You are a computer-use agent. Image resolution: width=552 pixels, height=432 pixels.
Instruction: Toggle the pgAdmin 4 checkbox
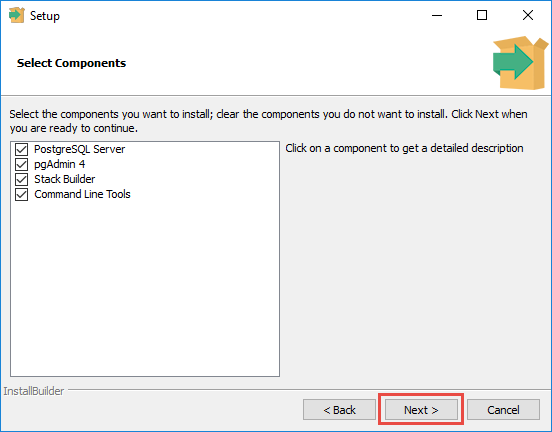click(21, 164)
